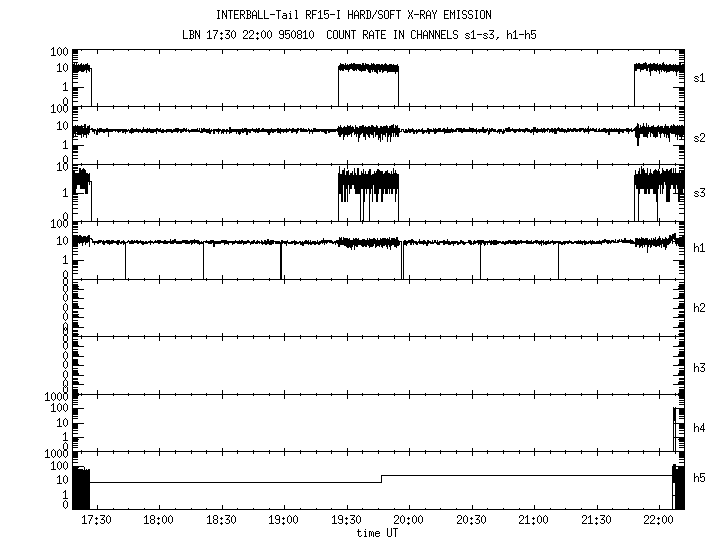Select the 17:30 time axis tick label
The height and width of the screenshot is (550, 720).
[96, 521]
